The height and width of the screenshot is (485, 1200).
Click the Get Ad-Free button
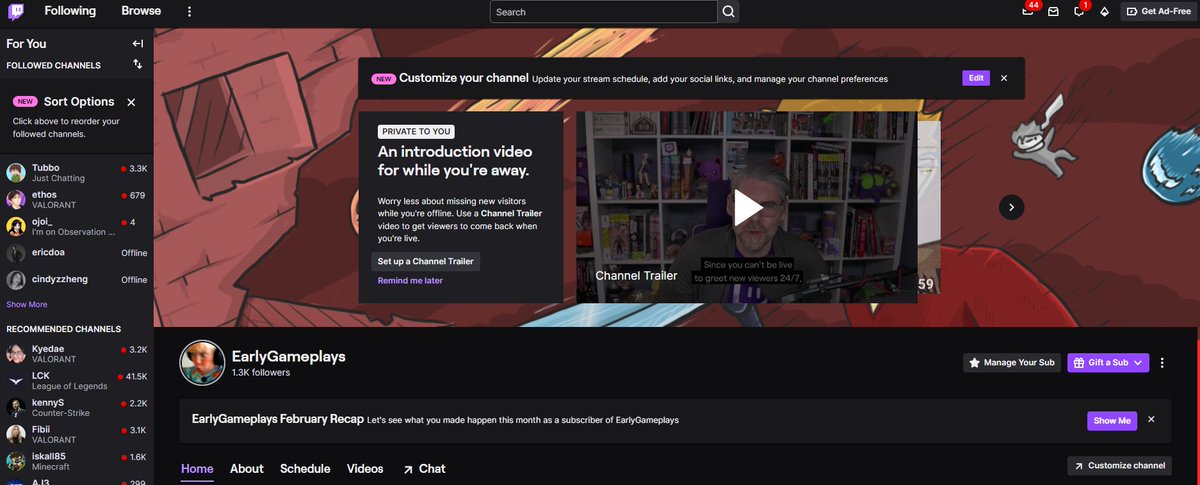(x=1158, y=12)
